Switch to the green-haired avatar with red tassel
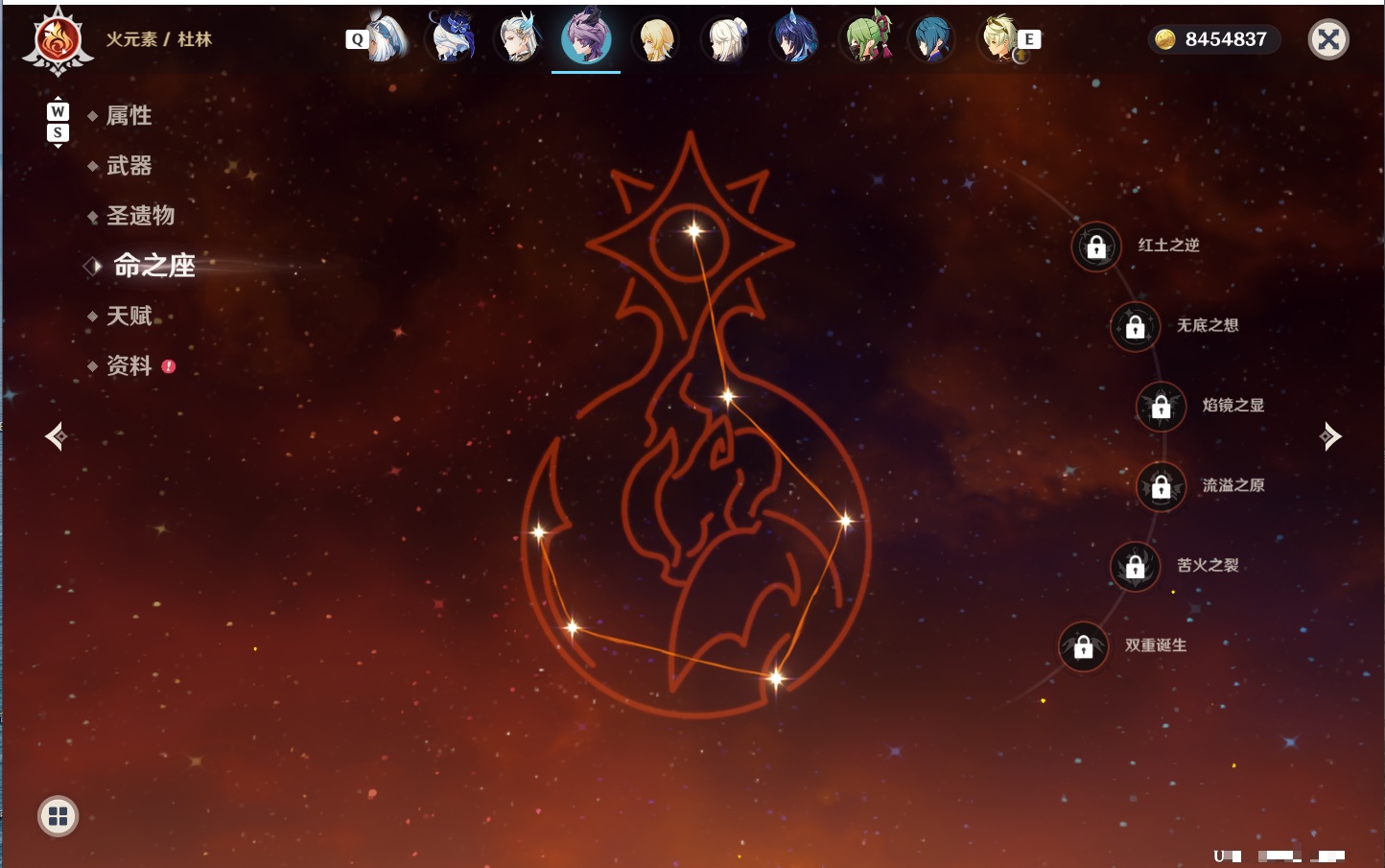This screenshot has height=868, width=1385. point(866,38)
